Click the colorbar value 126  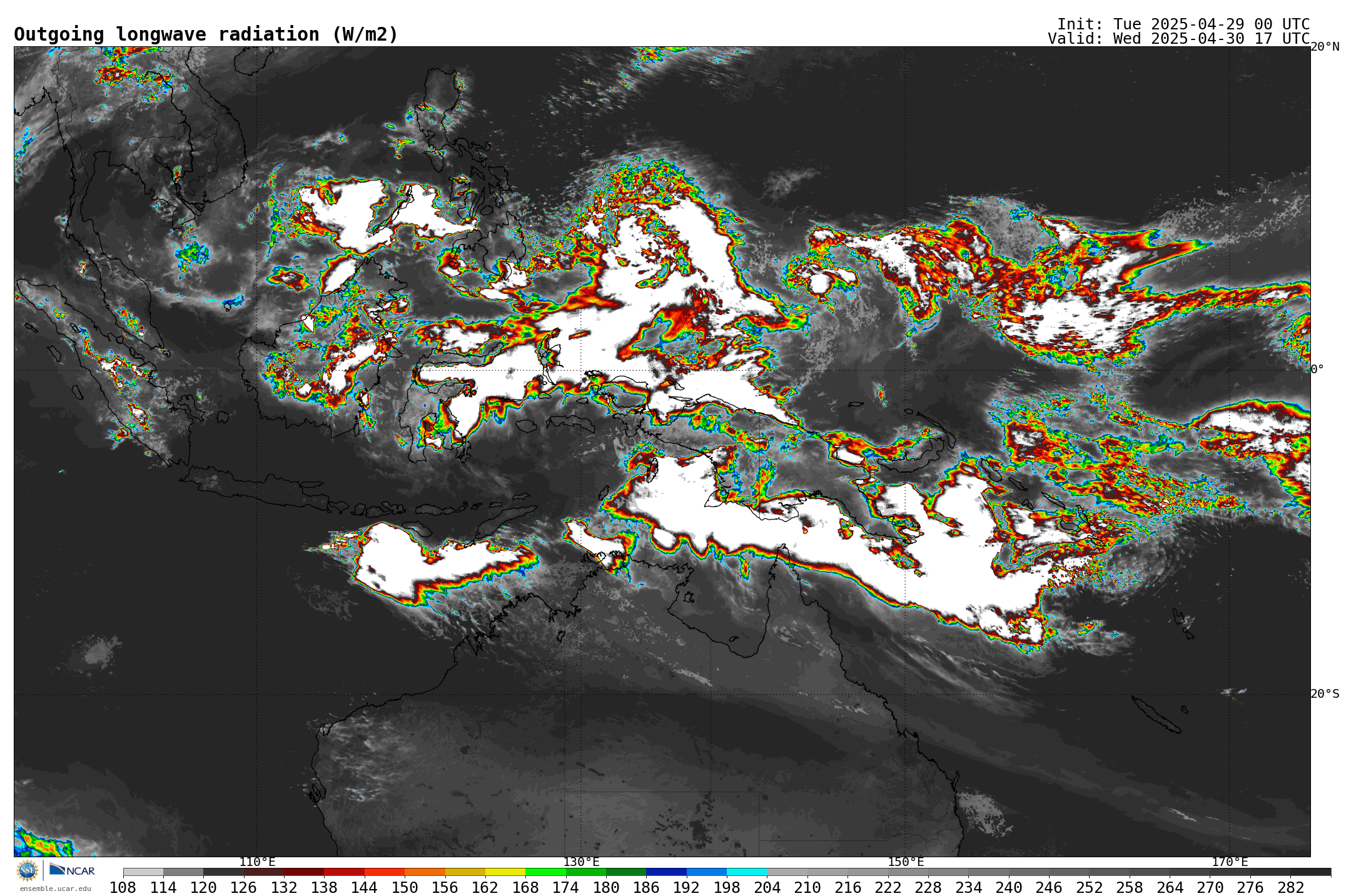click(x=243, y=888)
